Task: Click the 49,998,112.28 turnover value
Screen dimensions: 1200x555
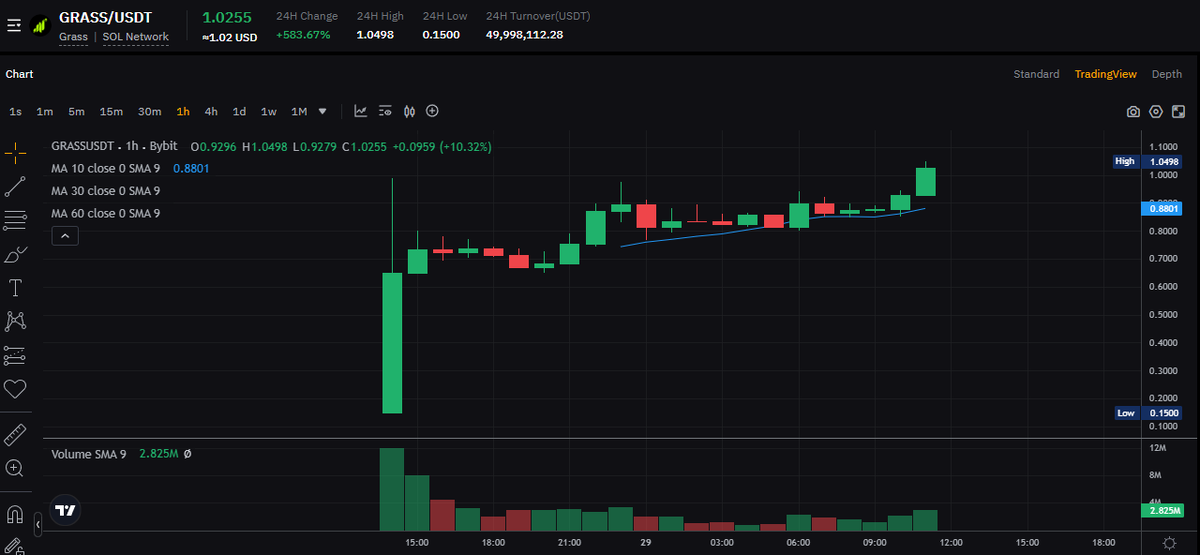Action: (x=524, y=35)
